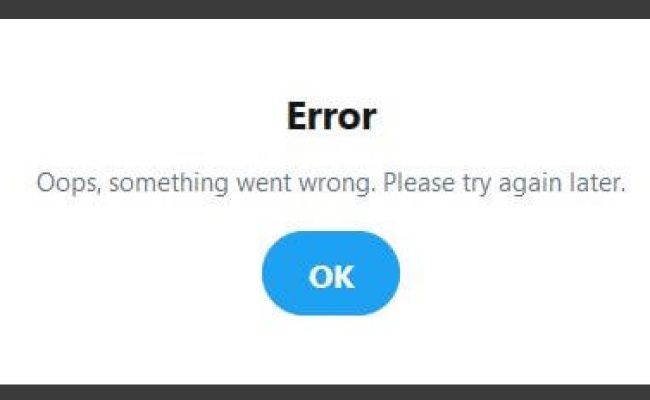Click the word 'something' in the message
This screenshot has height=400, width=650.
point(169,183)
